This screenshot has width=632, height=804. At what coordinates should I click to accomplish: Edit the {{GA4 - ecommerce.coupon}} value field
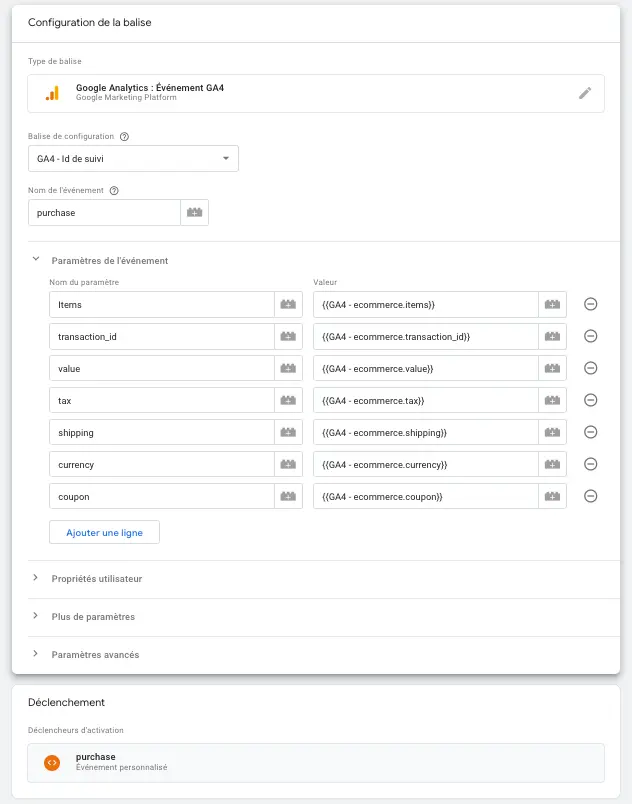[426, 496]
